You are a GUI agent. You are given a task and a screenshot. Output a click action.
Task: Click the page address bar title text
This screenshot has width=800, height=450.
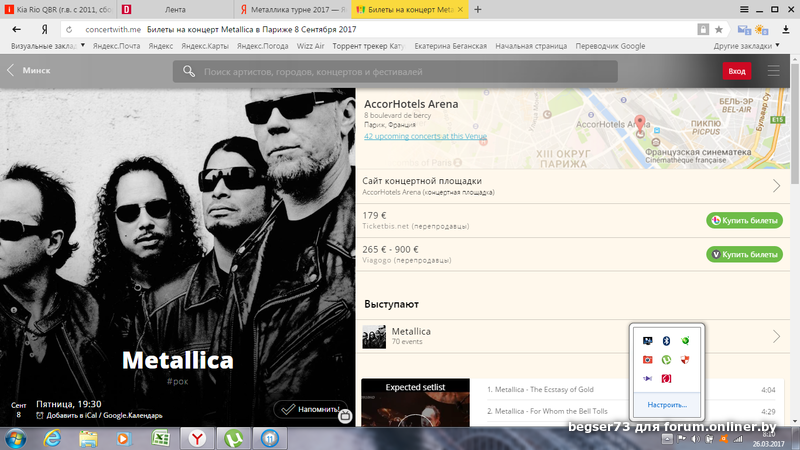point(252,30)
